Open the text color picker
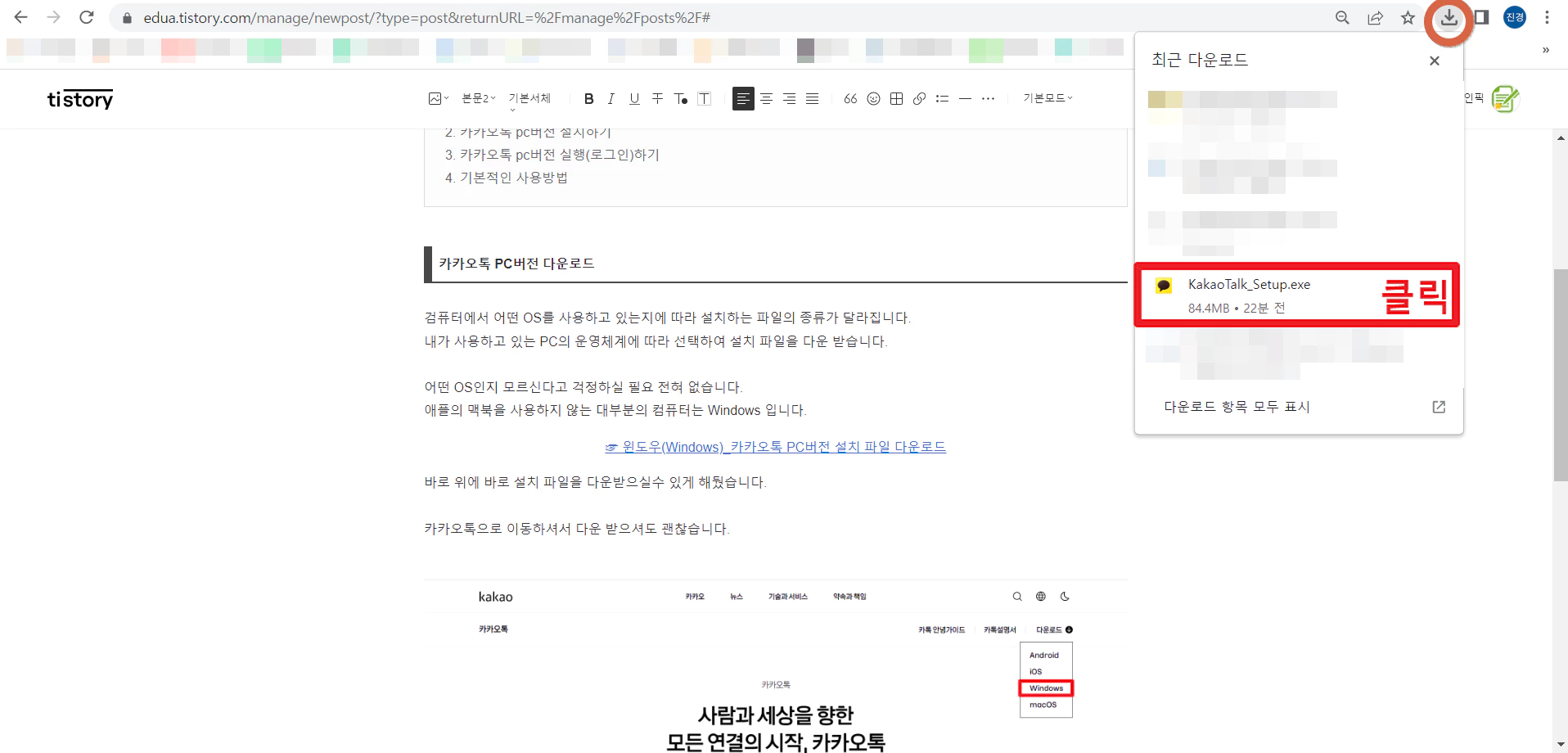The width and height of the screenshot is (1568, 753). coord(680,98)
